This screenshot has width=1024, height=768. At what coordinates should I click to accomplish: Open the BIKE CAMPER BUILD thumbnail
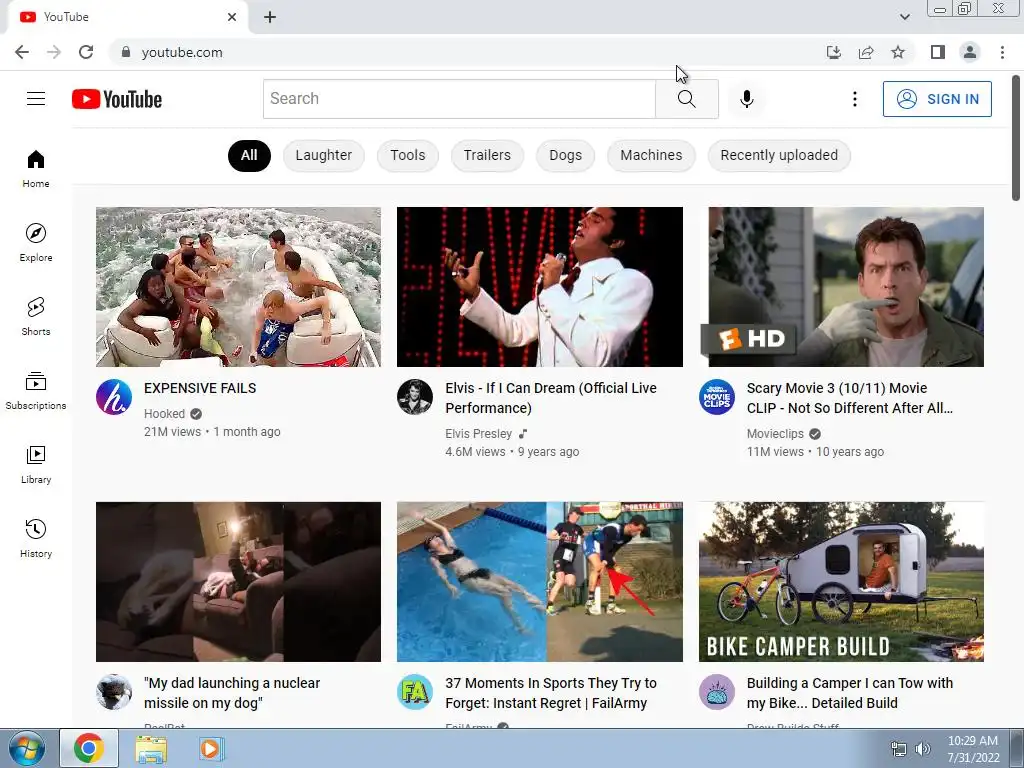(x=841, y=582)
